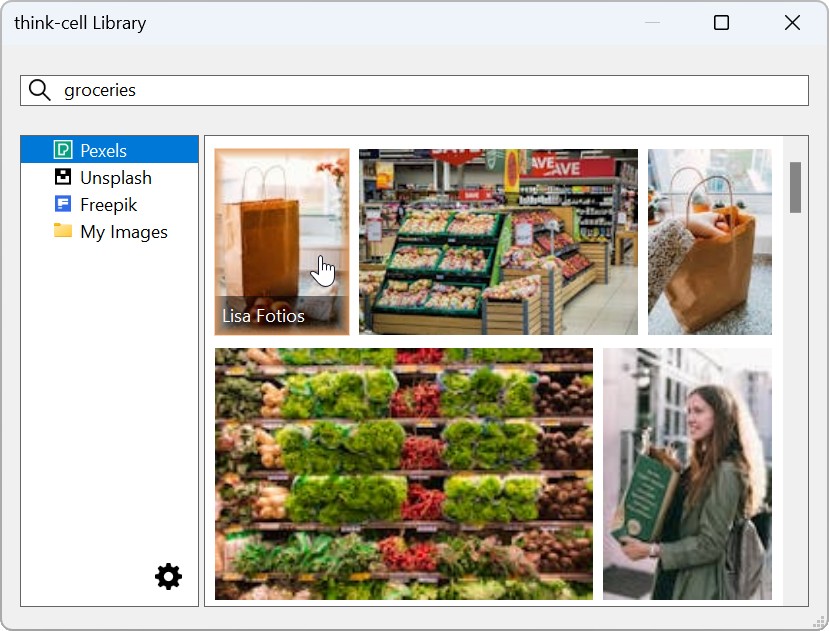Maximize the think-cell Library window
Screen dimensions: 829x631
tap(721, 23)
